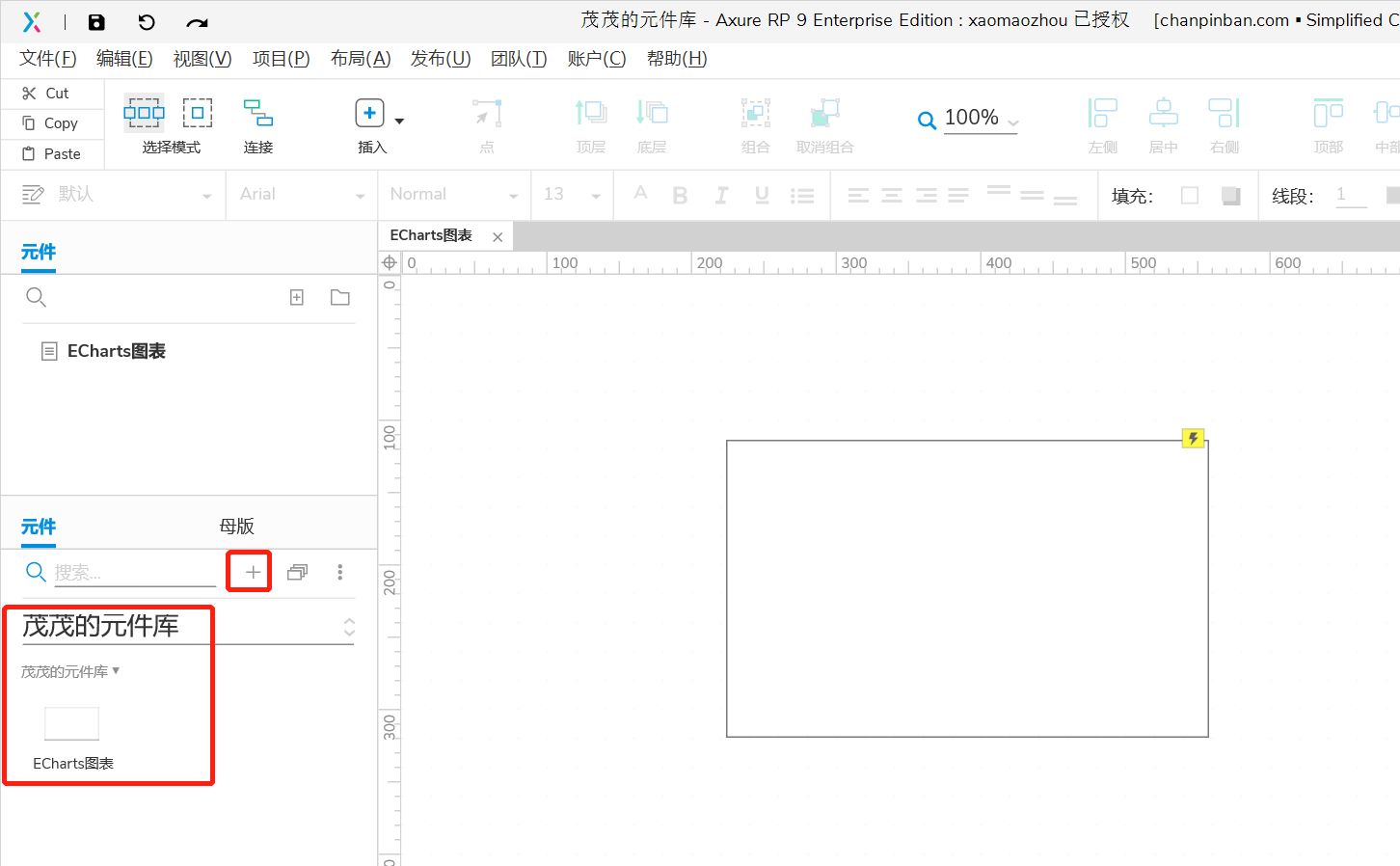This screenshot has height=866, width=1400.
Task: Open the 茂茂的元件库 library selector
Action: point(188,627)
